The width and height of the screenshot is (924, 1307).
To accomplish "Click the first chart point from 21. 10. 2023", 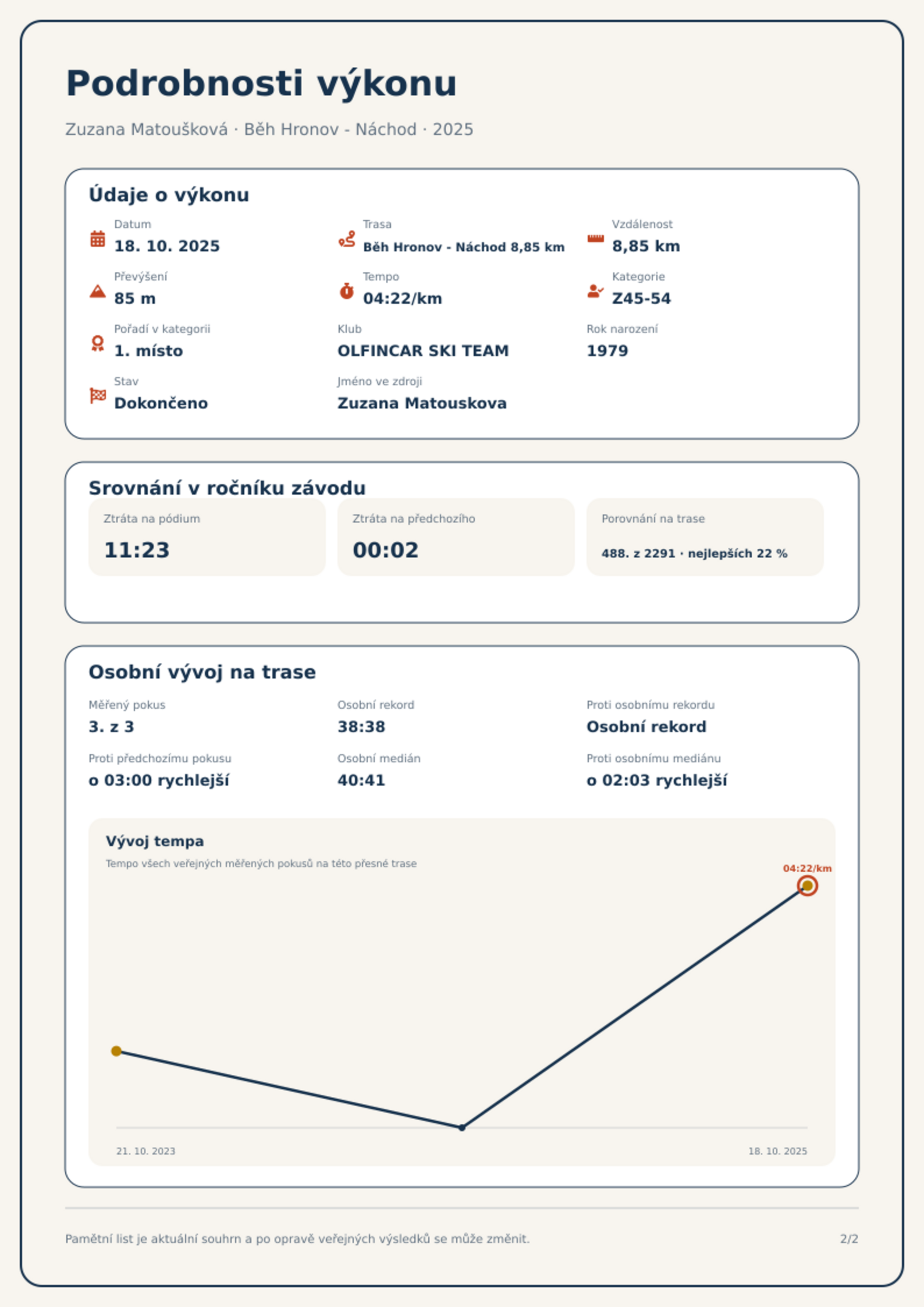I will [x=116, y=1051].
